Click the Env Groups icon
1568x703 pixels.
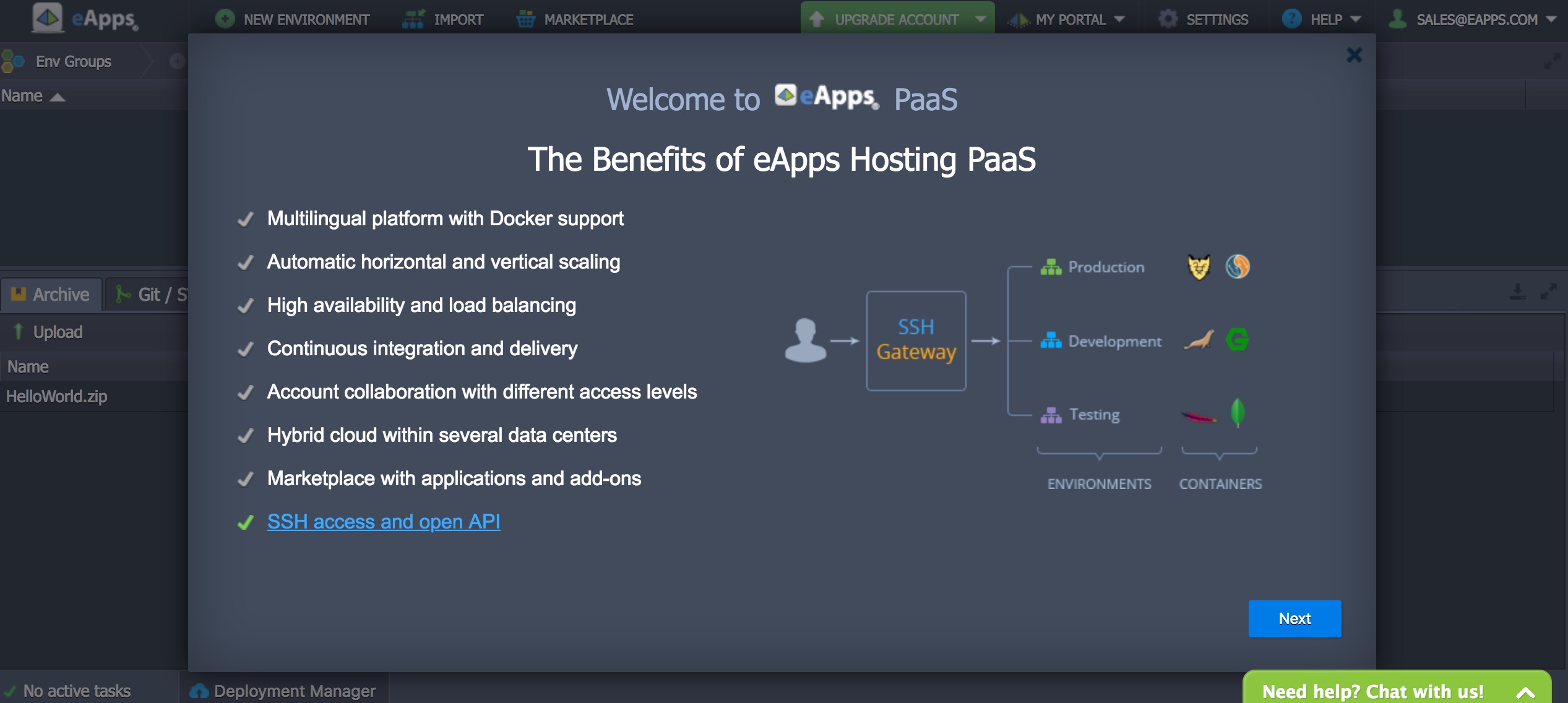tap(13, 61)
